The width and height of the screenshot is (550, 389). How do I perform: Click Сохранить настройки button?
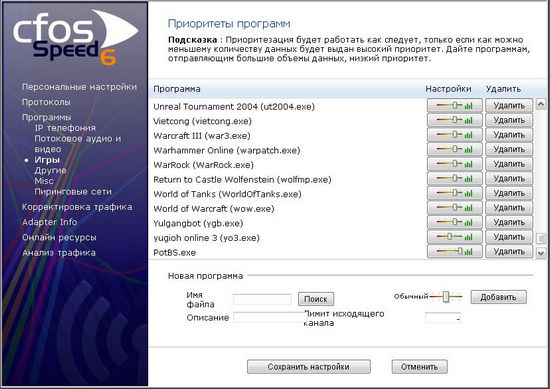pos(309,367)
